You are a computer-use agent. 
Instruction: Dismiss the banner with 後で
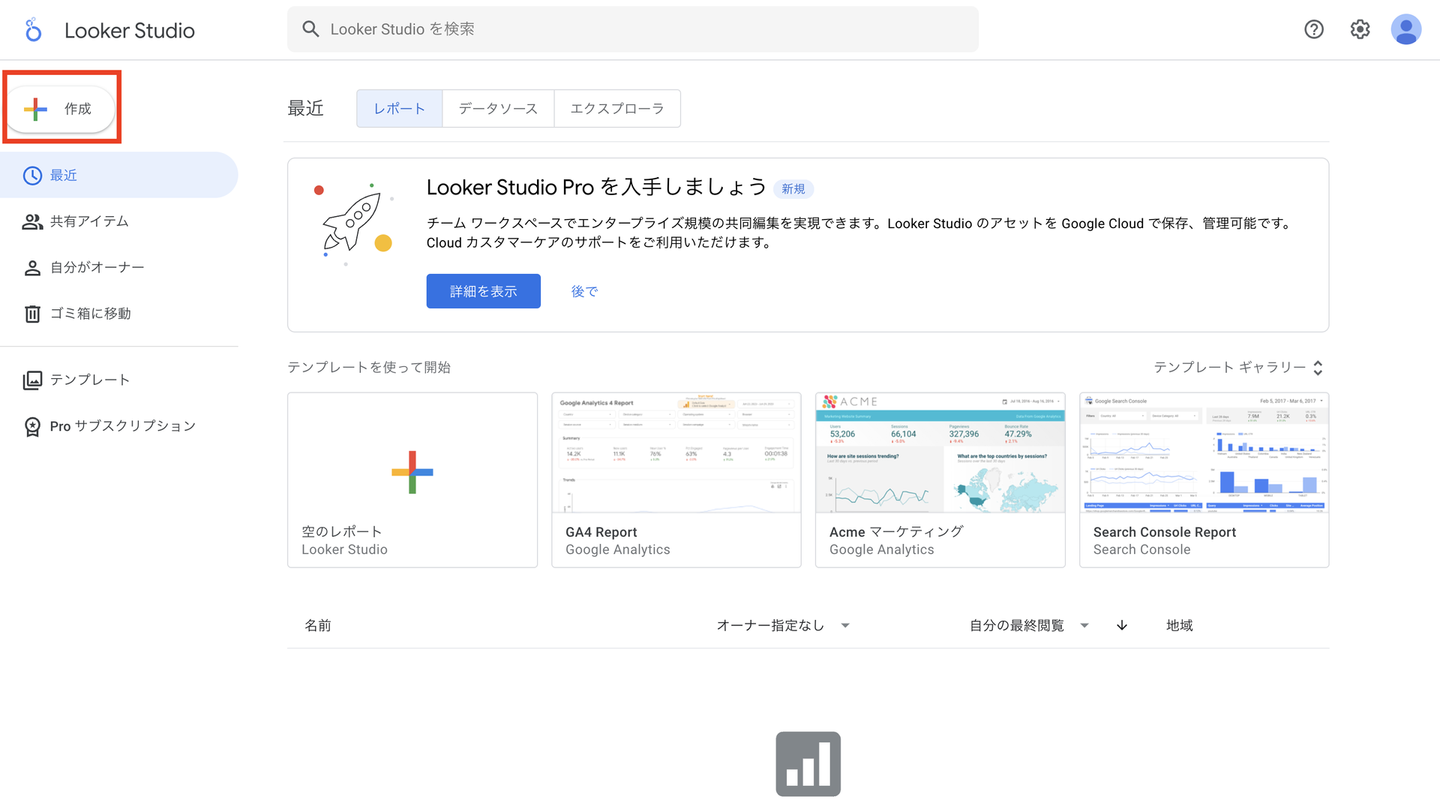click(x=585, y=291)
